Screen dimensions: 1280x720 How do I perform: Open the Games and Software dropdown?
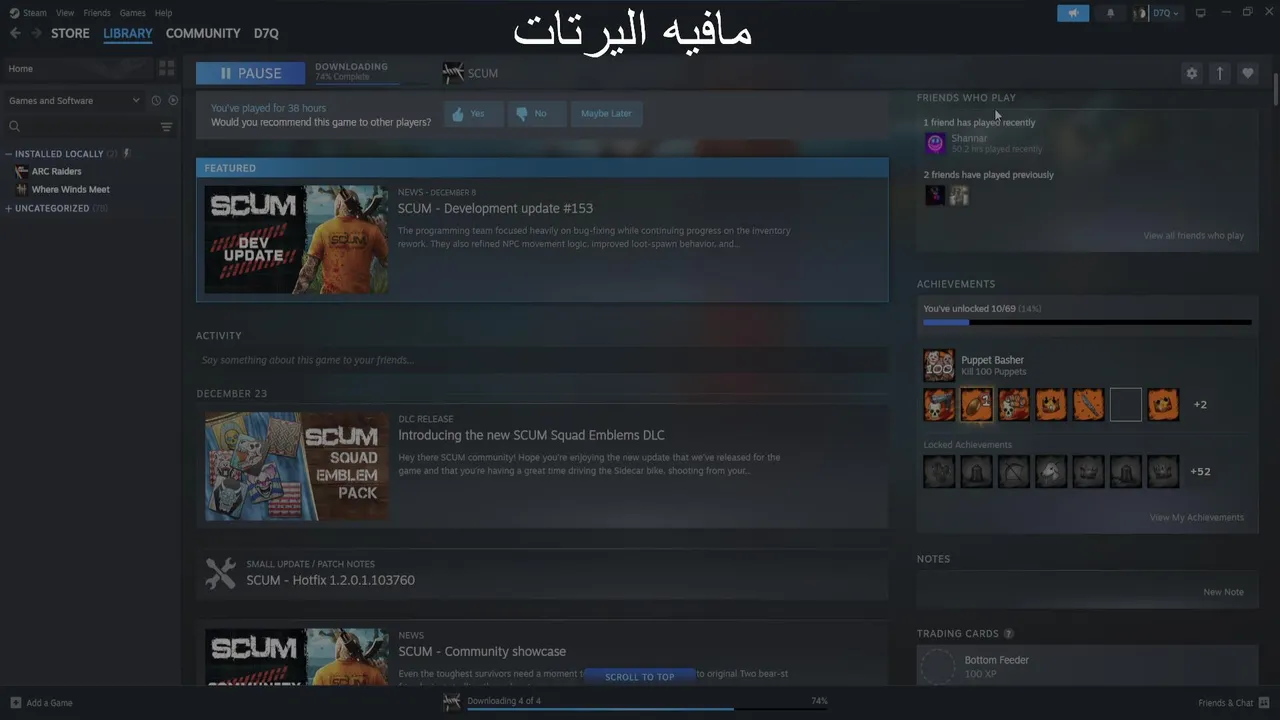pos(75,100)
